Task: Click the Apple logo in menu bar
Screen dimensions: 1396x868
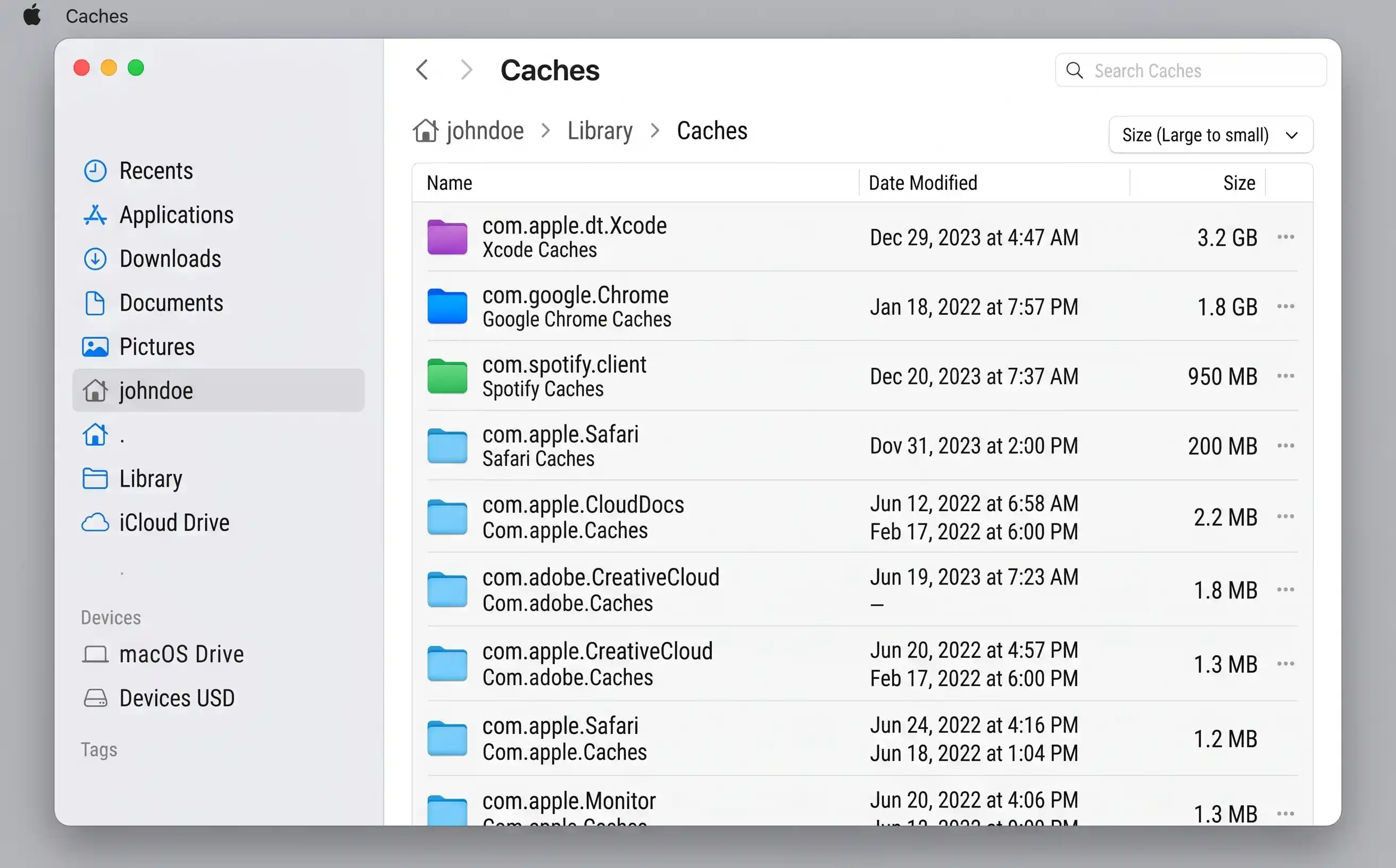Action: [32, 15]
